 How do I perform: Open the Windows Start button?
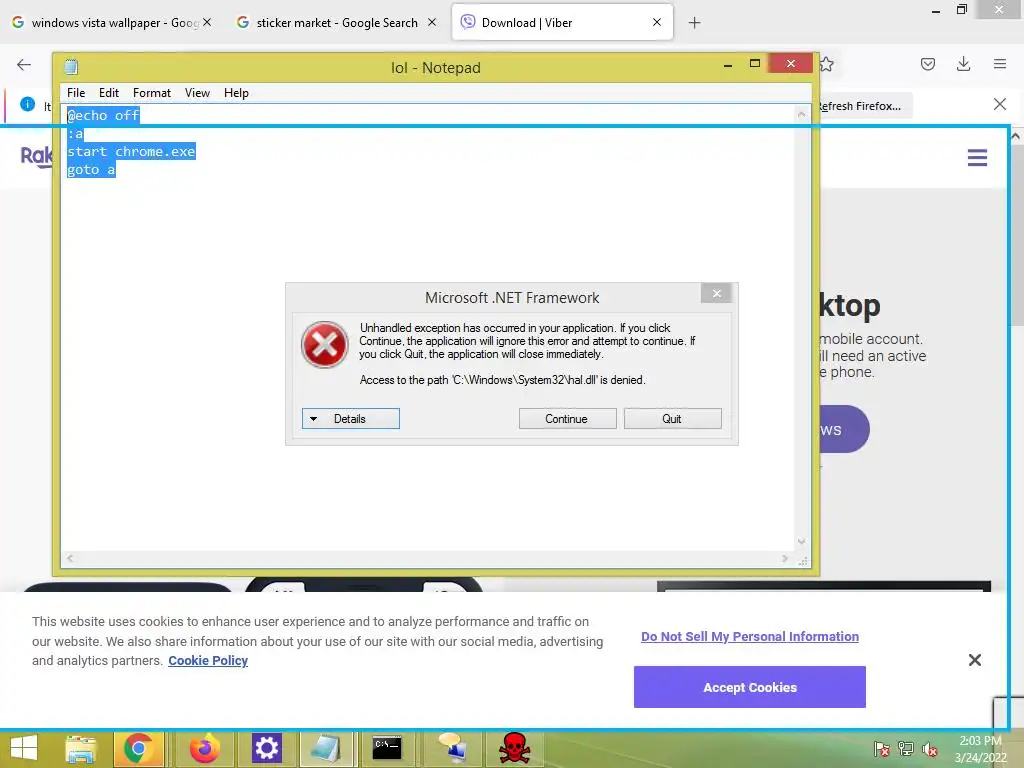point(24,748)
